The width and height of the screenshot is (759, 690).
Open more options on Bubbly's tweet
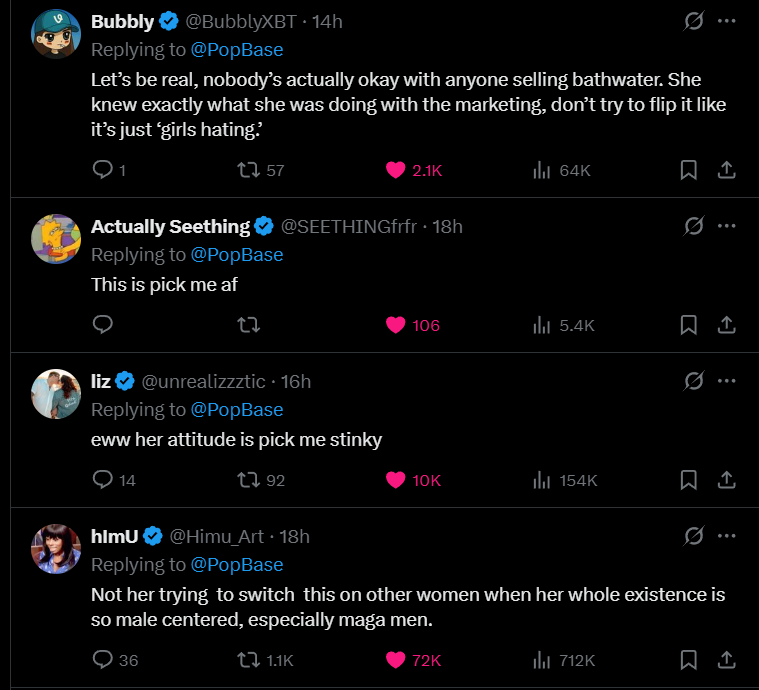coord(727,21)
